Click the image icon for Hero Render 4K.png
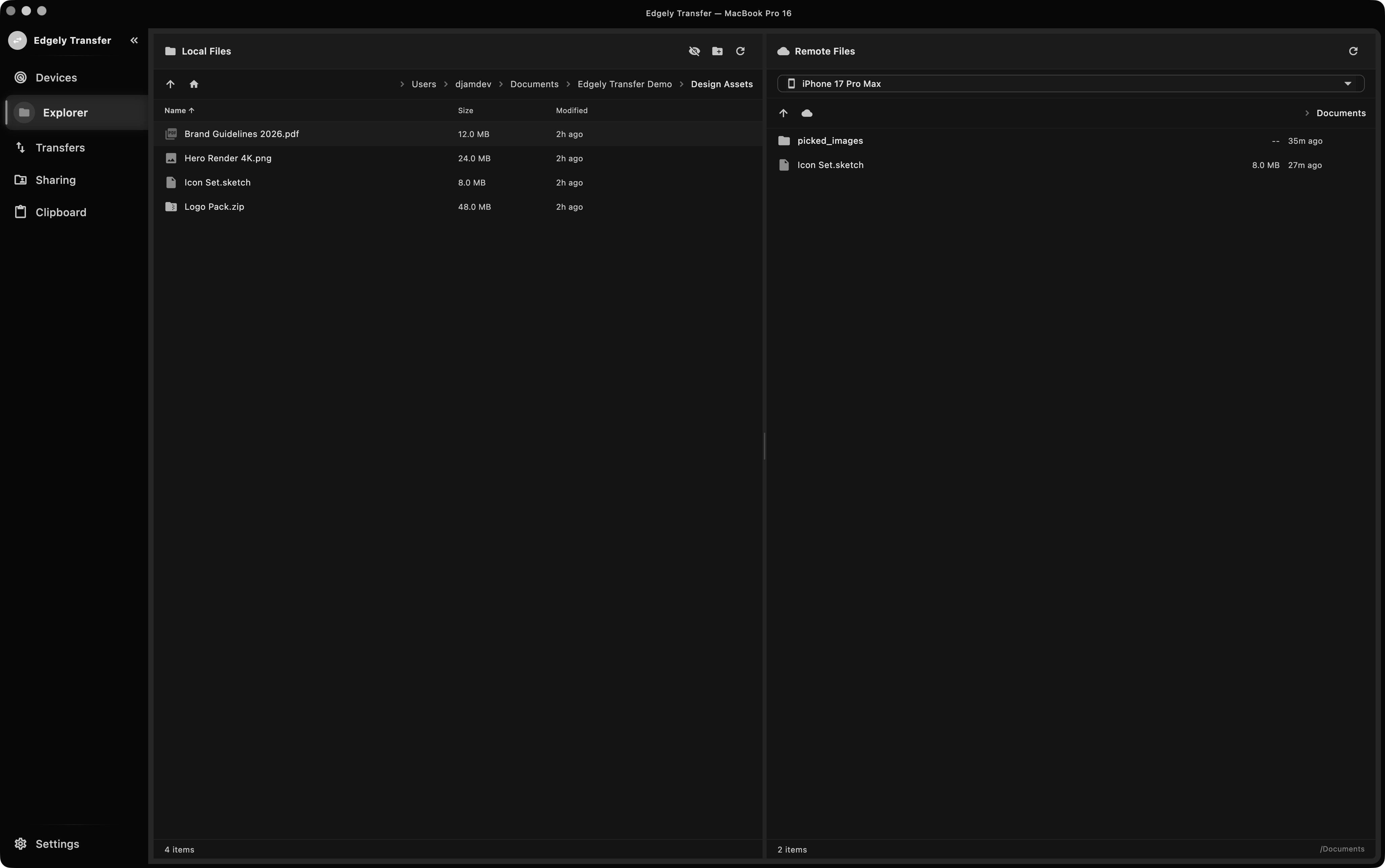 [170, 158]
